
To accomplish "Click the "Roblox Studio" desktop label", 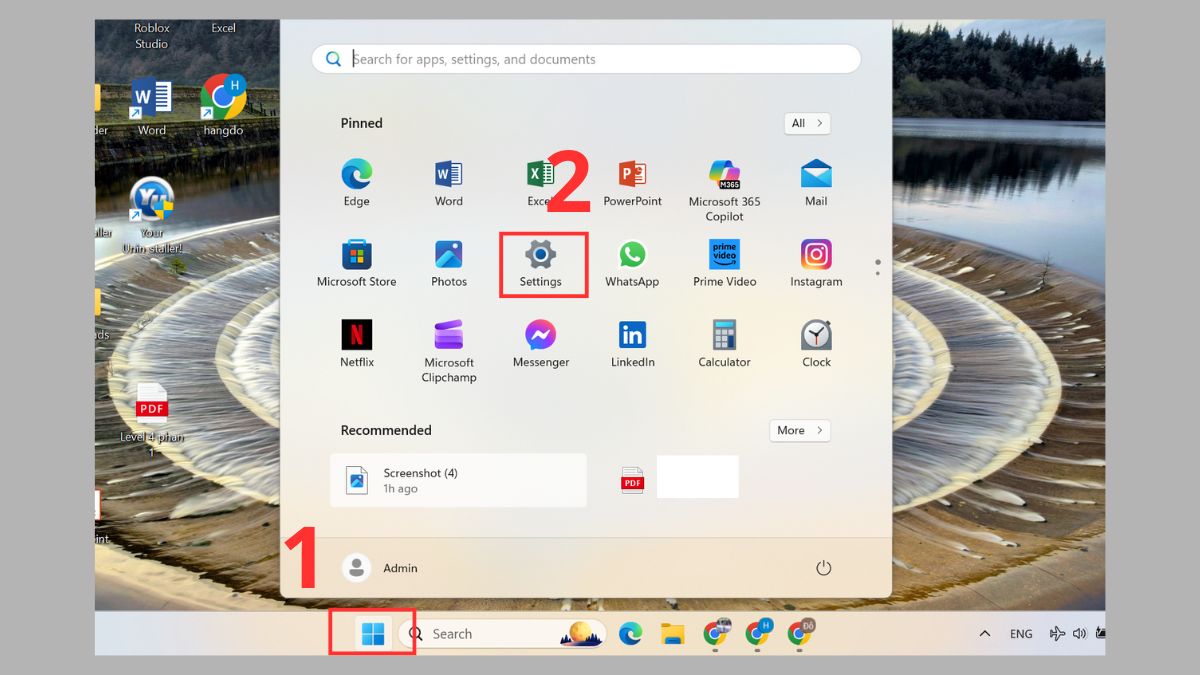I will coord(152,36).
